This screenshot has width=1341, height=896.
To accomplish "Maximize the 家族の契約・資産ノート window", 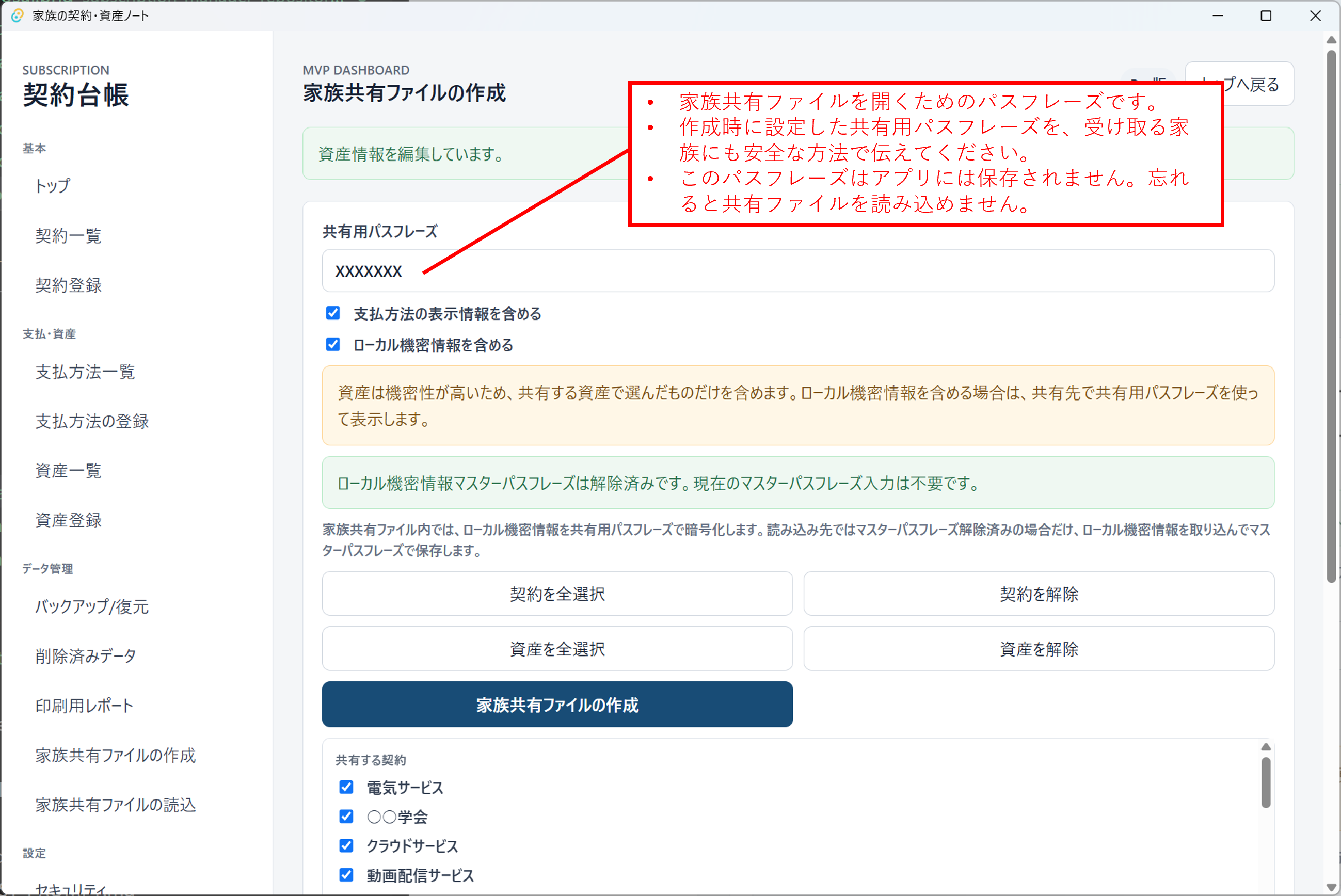I will tap(1266, 15).
